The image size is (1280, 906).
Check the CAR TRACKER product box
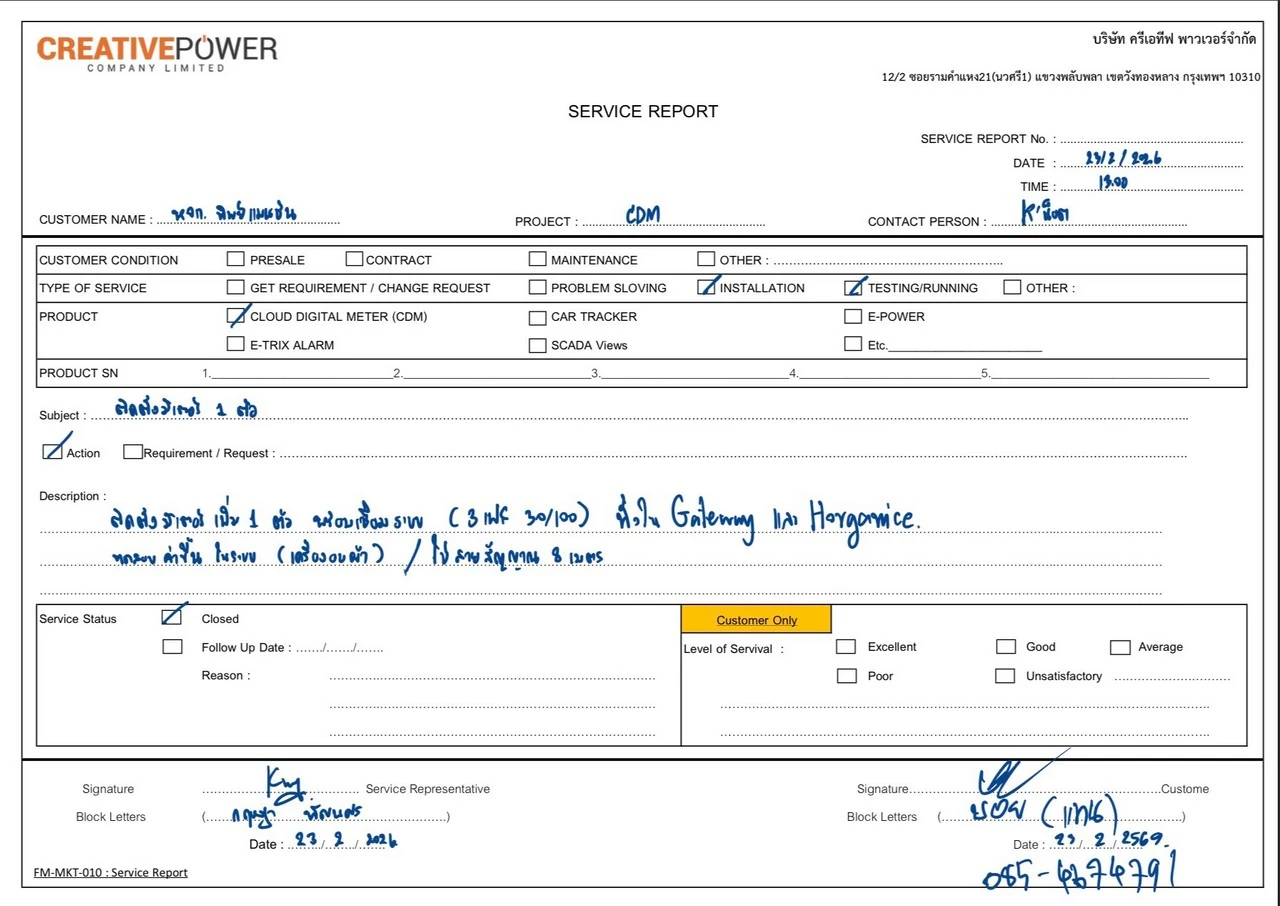[x=538, y=317]
